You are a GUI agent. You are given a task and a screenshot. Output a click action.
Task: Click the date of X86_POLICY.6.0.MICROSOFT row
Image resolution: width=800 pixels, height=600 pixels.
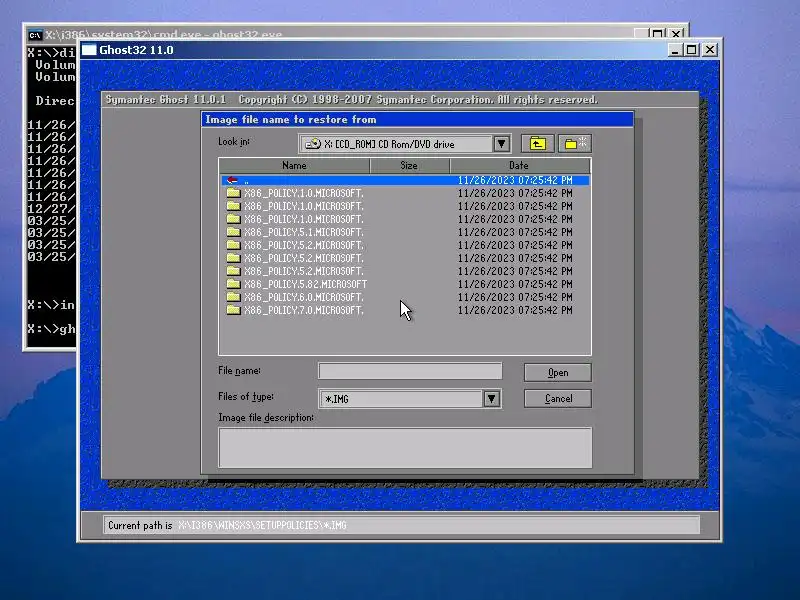click(x=515, y=297)
